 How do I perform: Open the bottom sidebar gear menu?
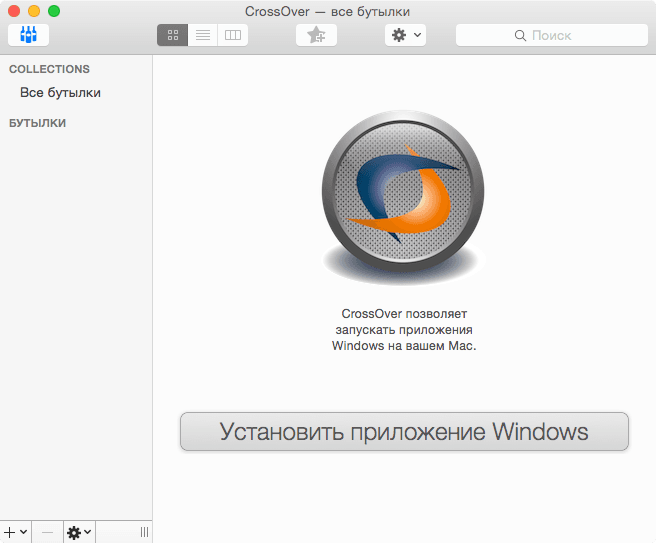tap(78, 532)
